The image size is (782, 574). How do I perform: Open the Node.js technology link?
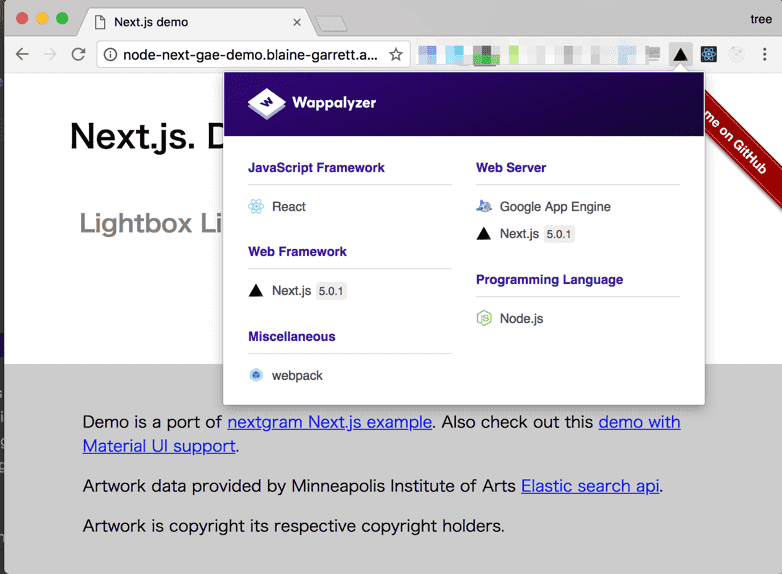pos(522,318)
